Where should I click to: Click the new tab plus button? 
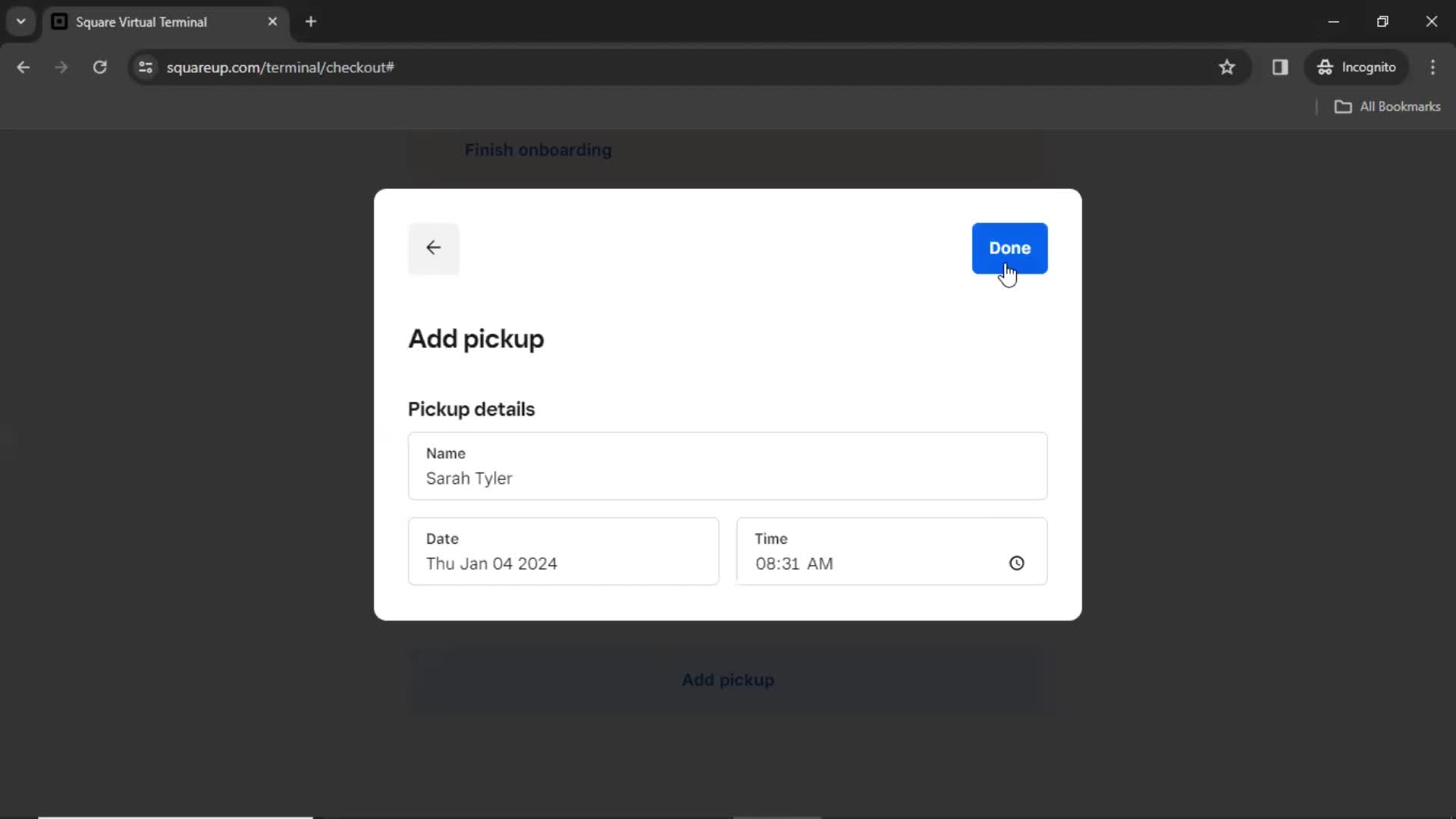(310, 22)
